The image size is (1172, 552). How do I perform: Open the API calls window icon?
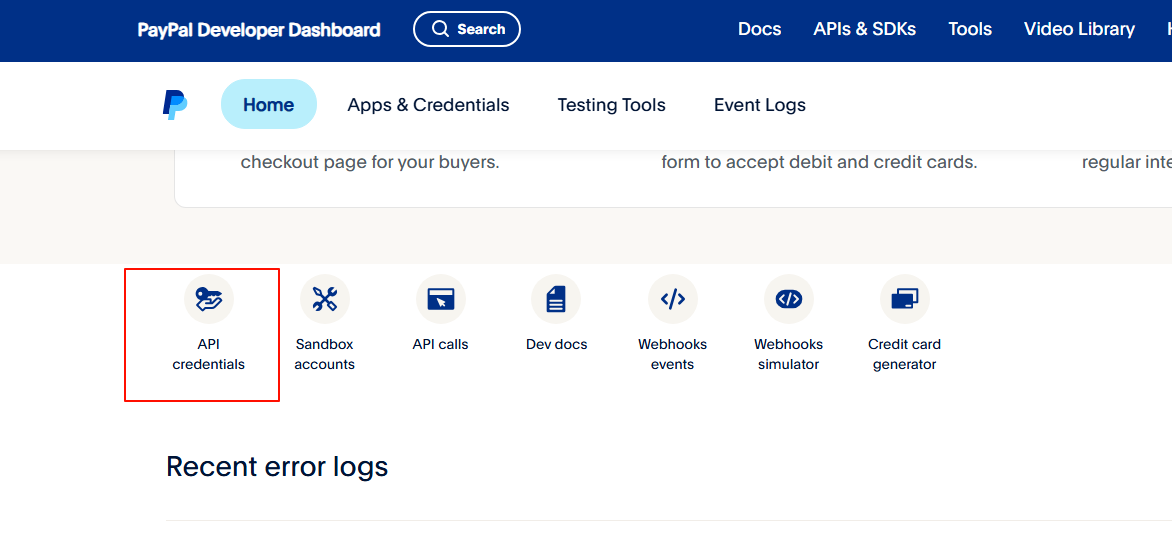[440, 299]
